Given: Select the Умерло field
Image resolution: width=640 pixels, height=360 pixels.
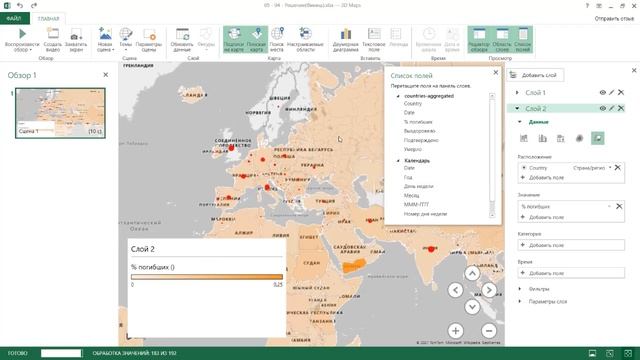Looking at the screenshot, I should click(x=413, y=149).
